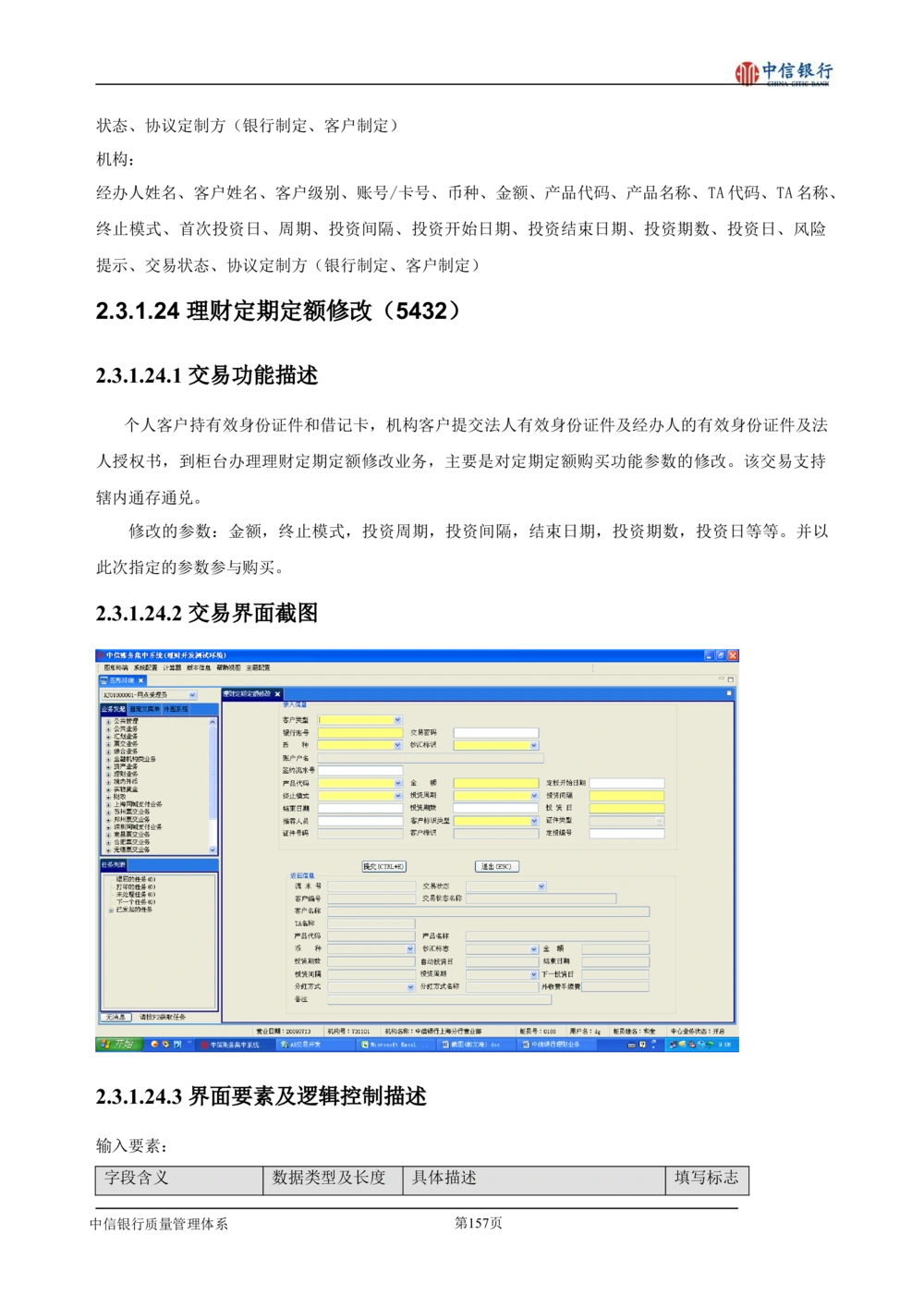Switch to the 外围系统 tab
Viewport: 924px width, 1308px height.
(x=176, y=709)
